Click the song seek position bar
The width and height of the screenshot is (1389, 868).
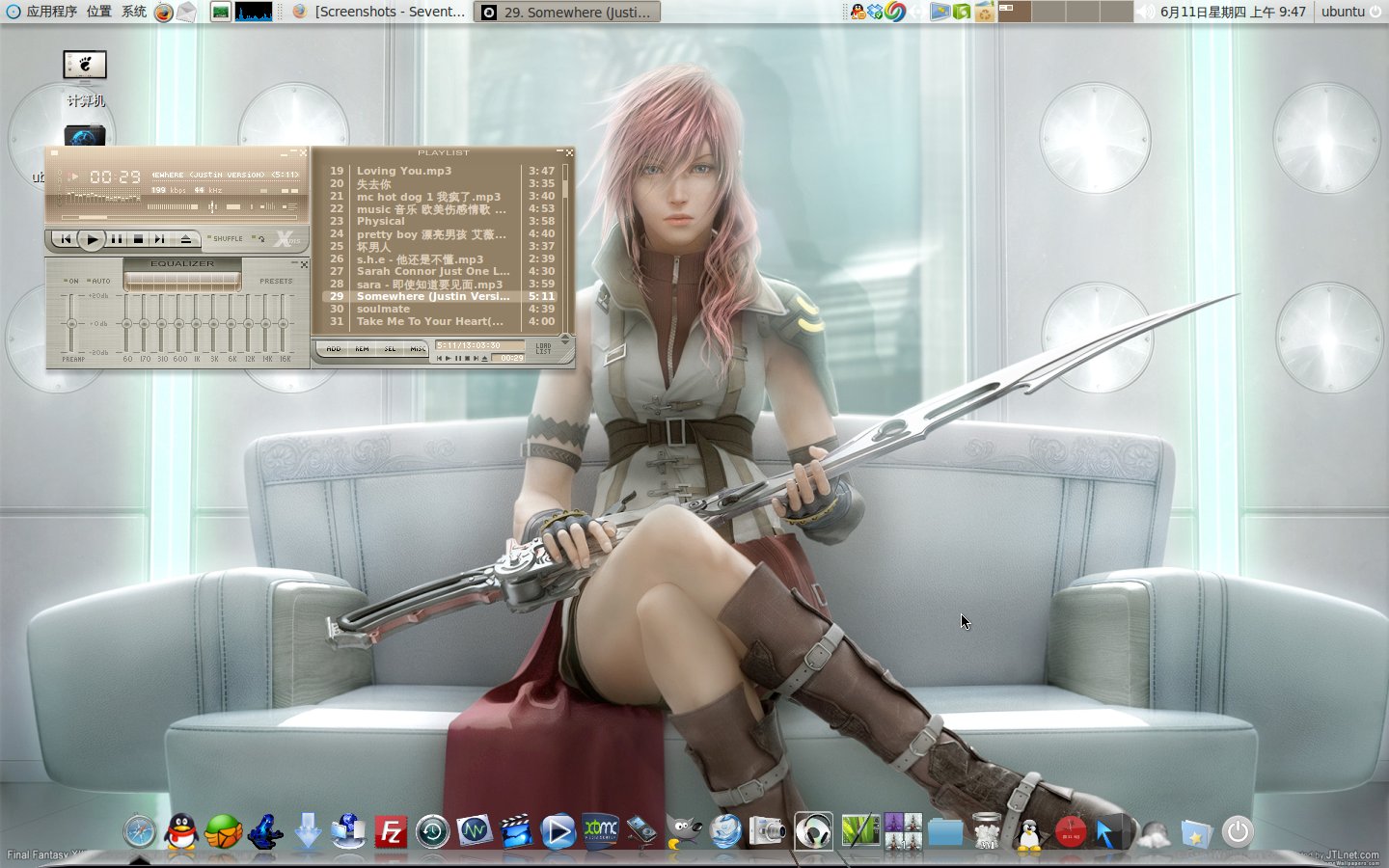tap(180, 217)
